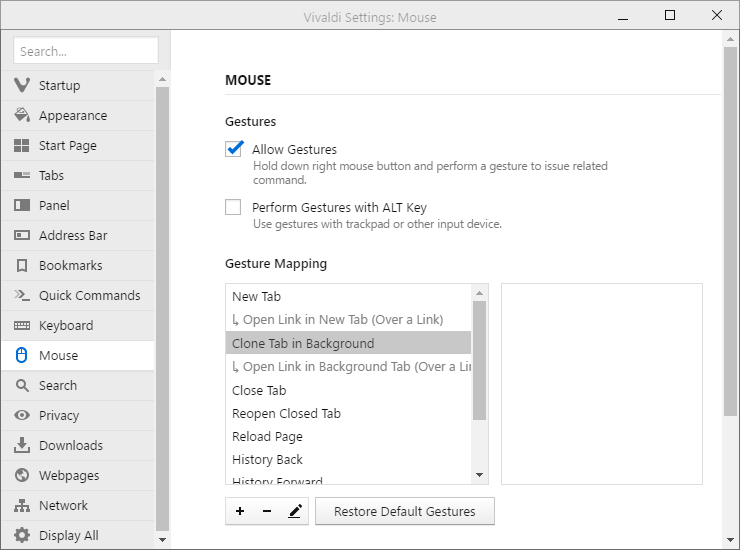Click gesture list scroll up arrow
The width and height of the screenshot is (740, 550).
[x=479, y=293]
